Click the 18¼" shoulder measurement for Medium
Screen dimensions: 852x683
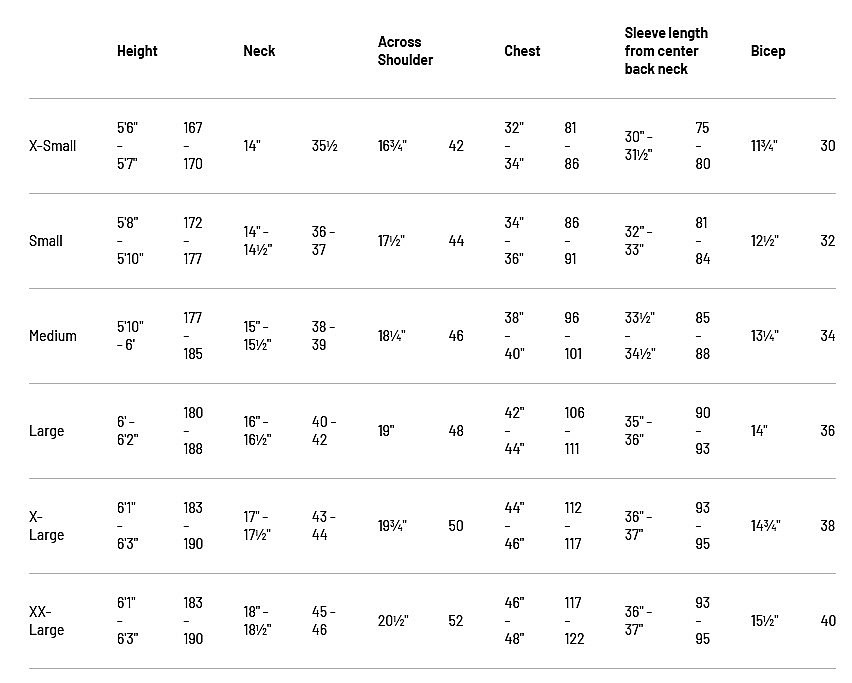(x=392, y=336)
